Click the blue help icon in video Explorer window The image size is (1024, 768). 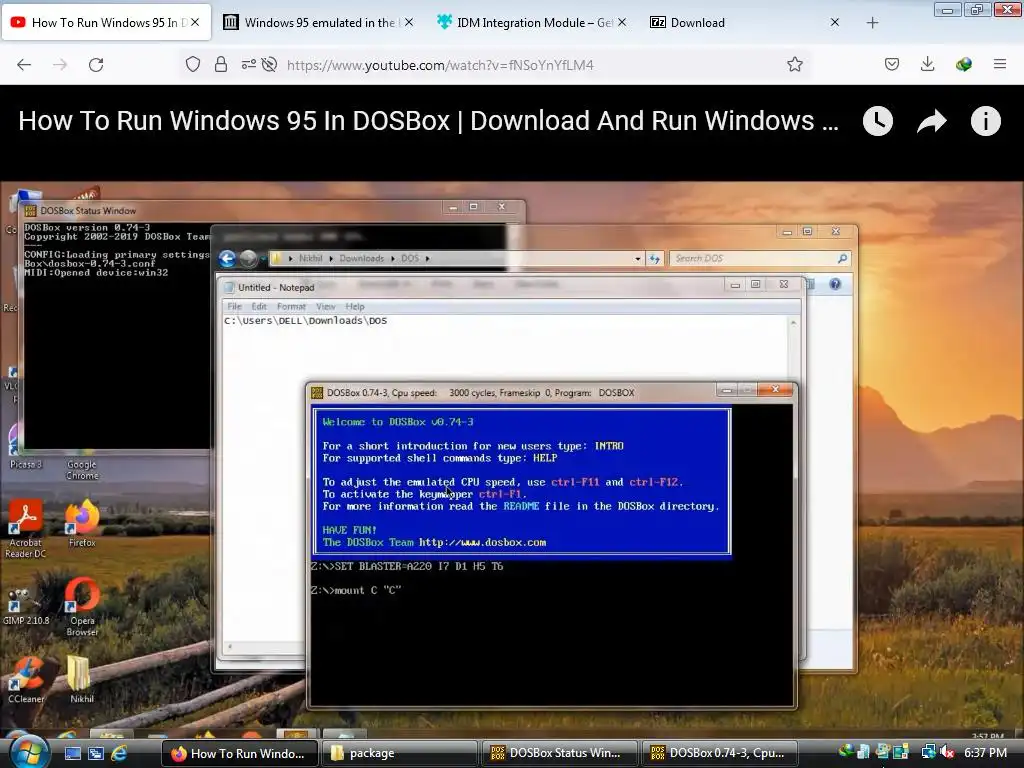tap(835, 284)
